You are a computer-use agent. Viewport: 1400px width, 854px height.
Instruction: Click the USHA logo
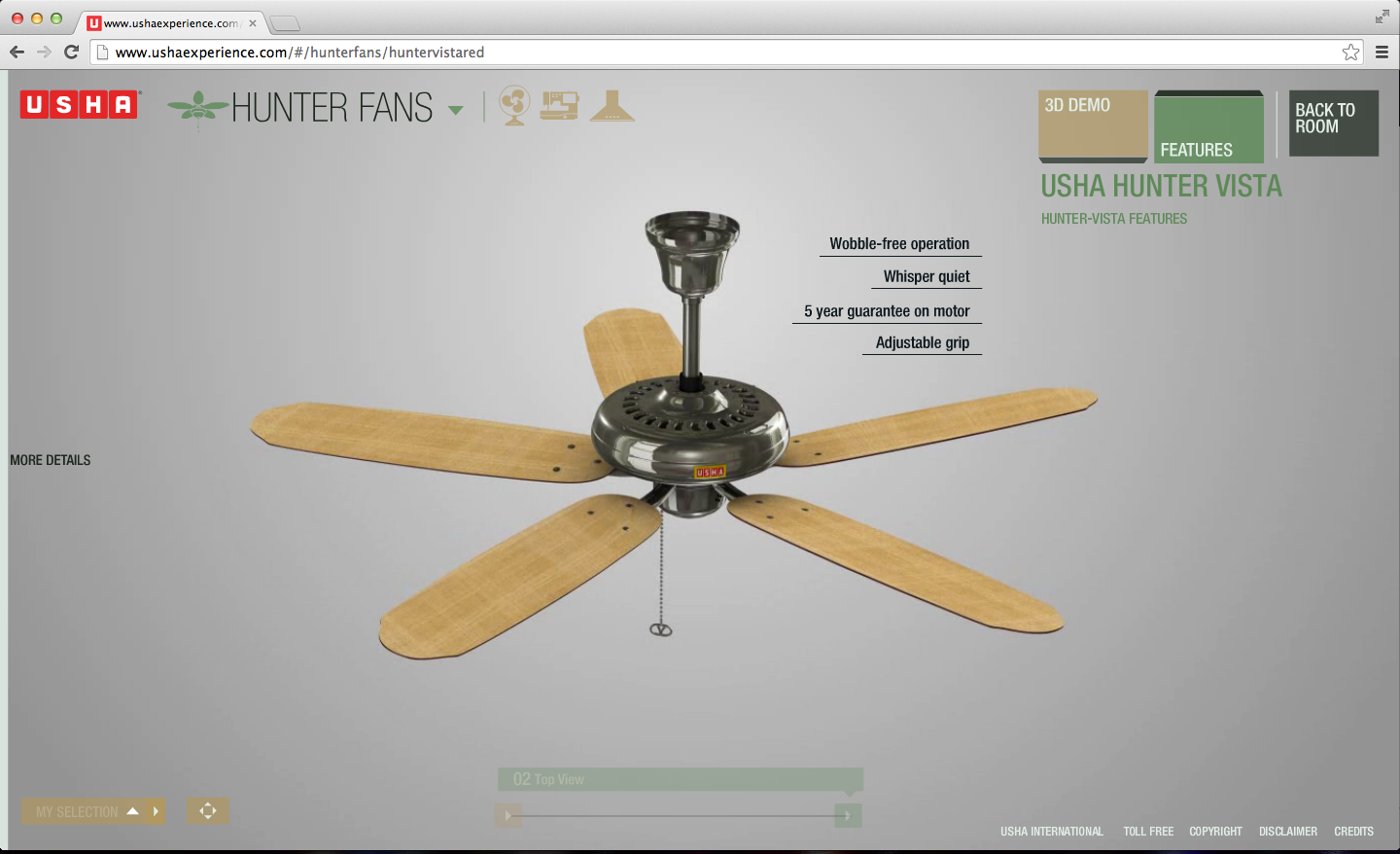(x=80, y=104)
